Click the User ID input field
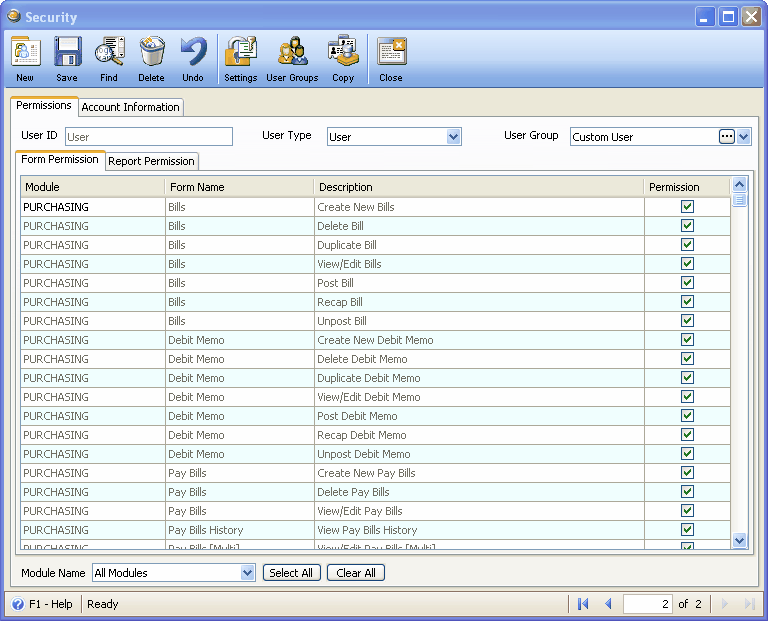 click(149, 137)
